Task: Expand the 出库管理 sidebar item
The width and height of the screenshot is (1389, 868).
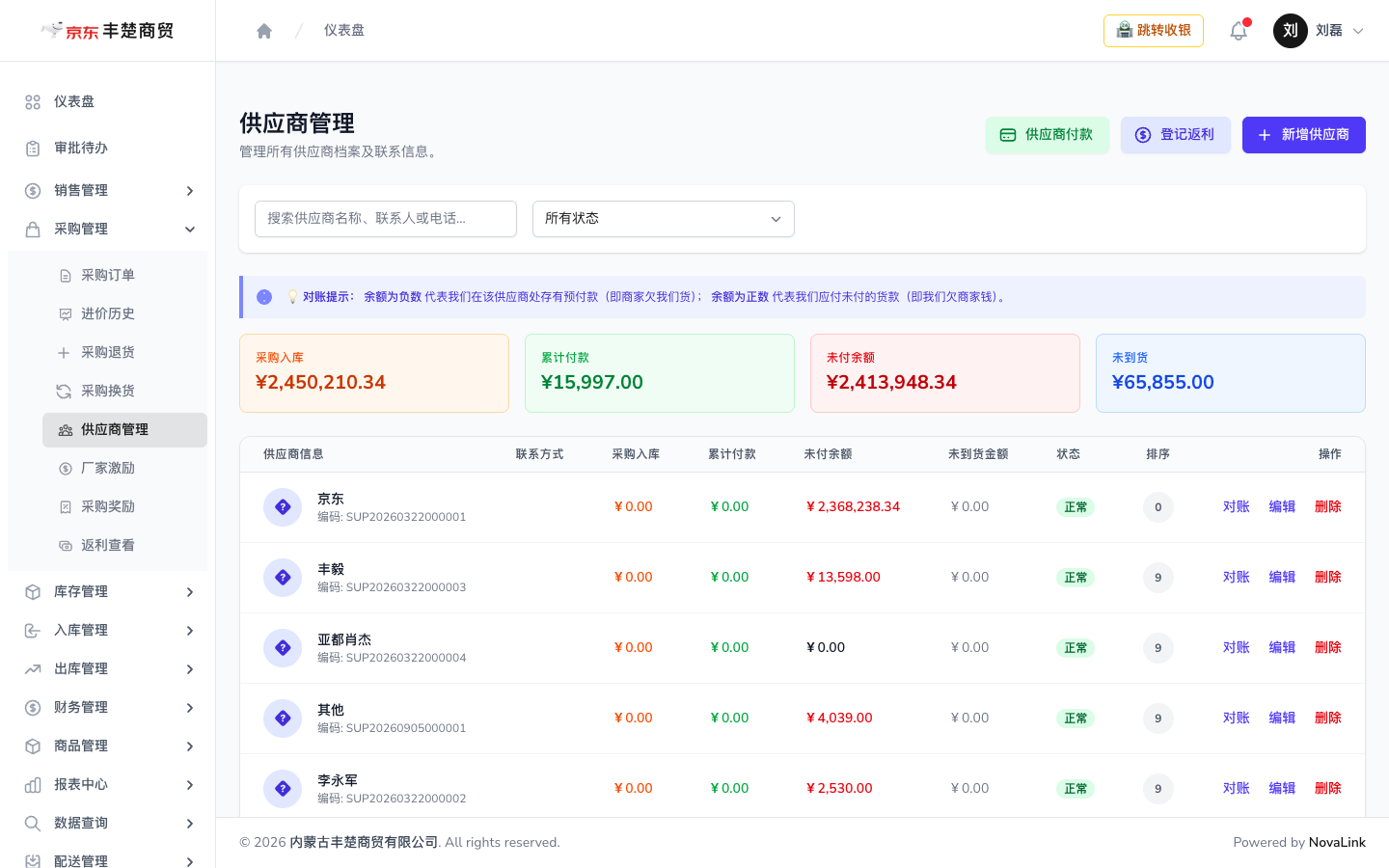Action: (108, 669)
